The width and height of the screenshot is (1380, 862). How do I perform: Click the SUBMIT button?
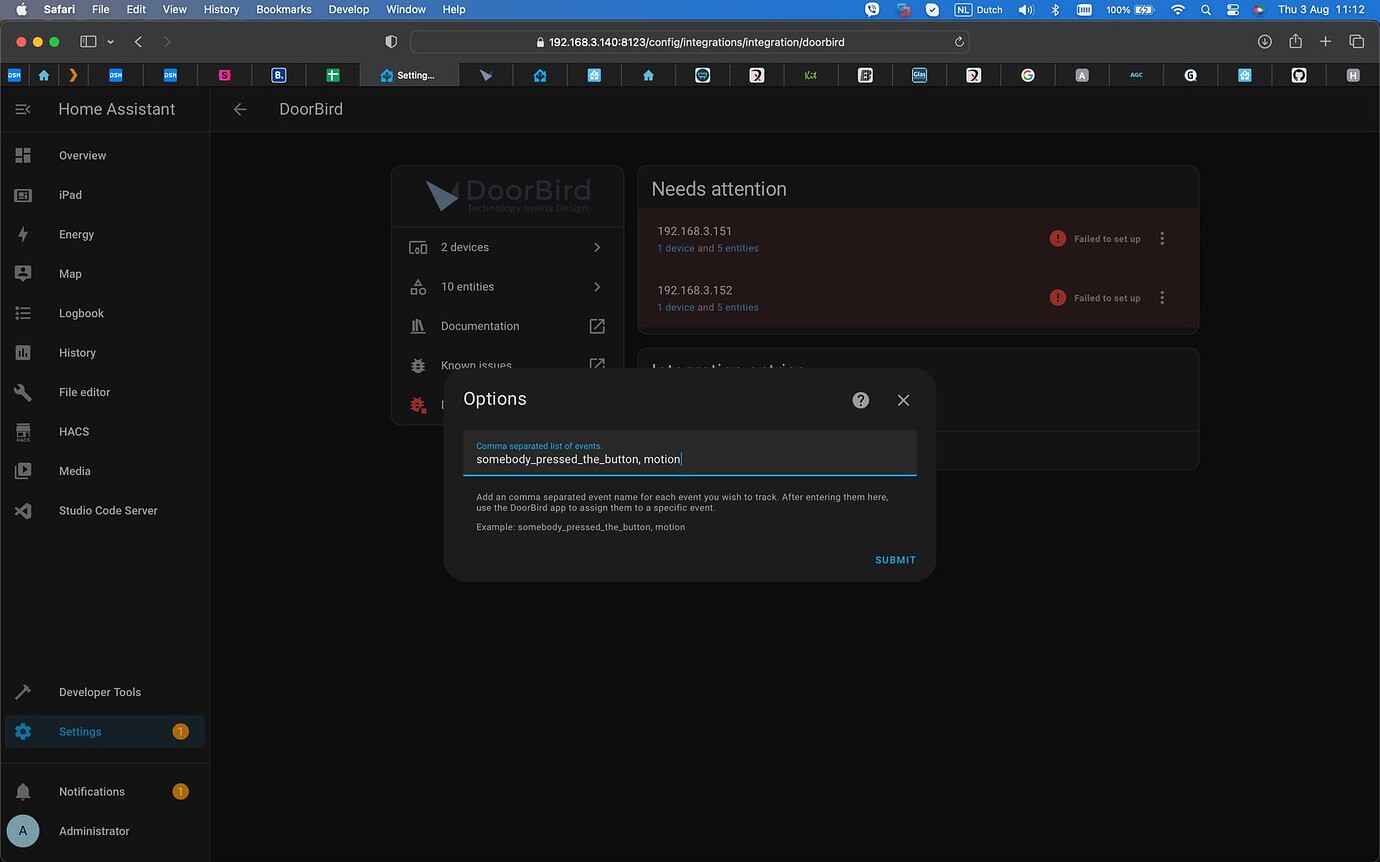pos(893,559)
